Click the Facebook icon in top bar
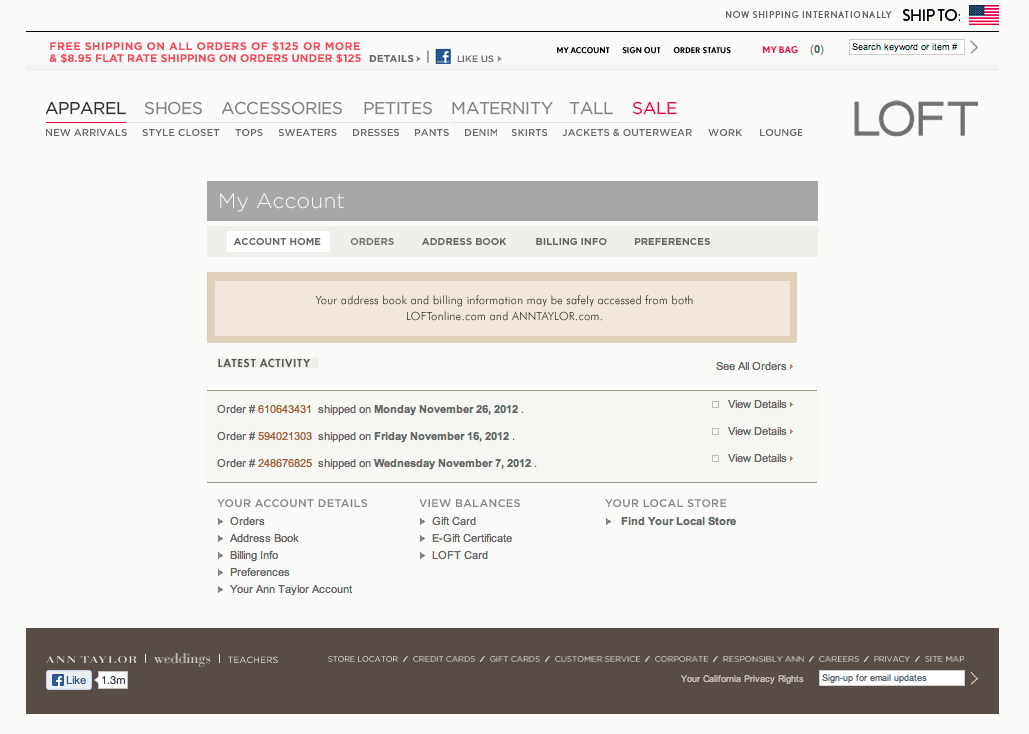The height and width of the screenshot is (734, 1029). [443, 58]
